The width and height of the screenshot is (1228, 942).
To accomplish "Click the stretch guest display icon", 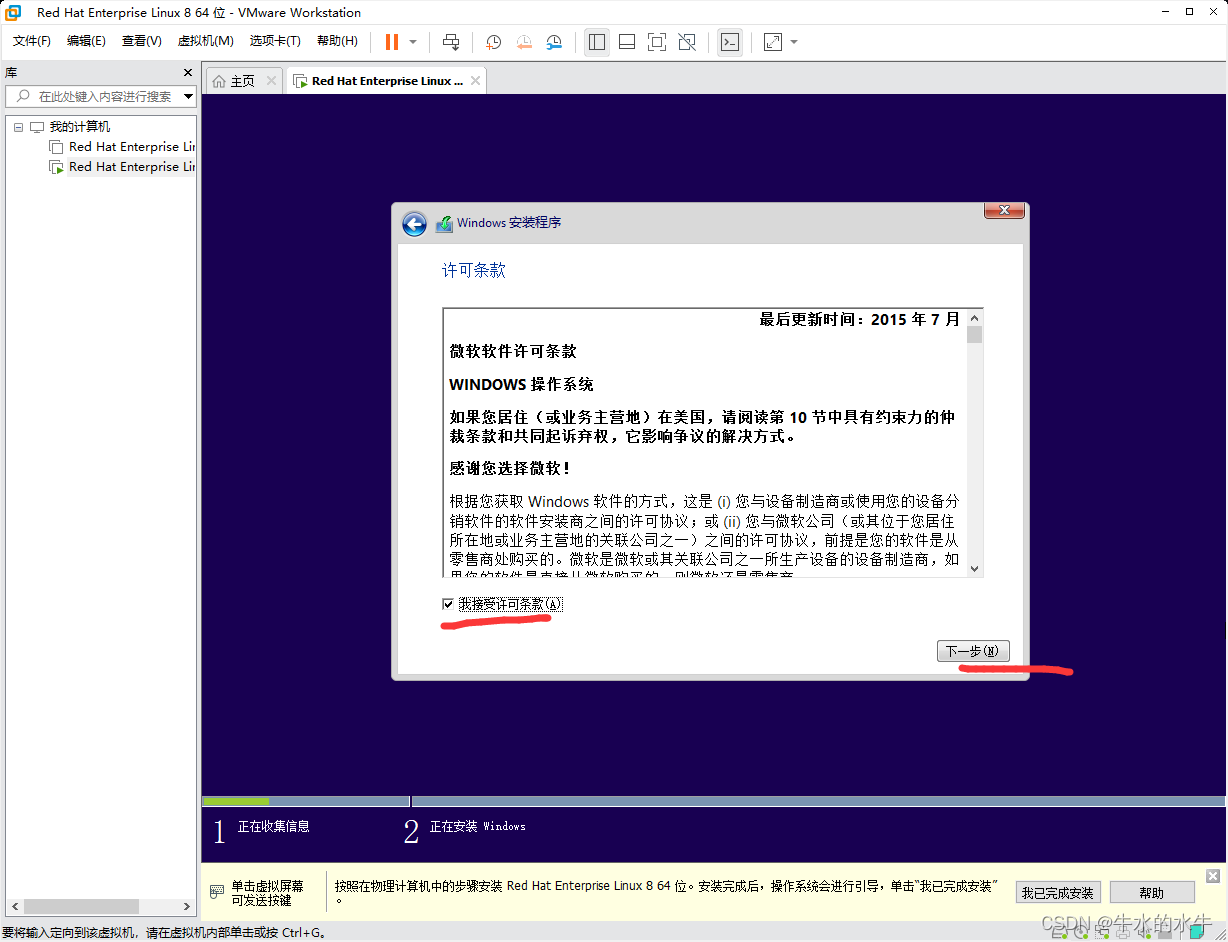I will (x=773, y=42).
